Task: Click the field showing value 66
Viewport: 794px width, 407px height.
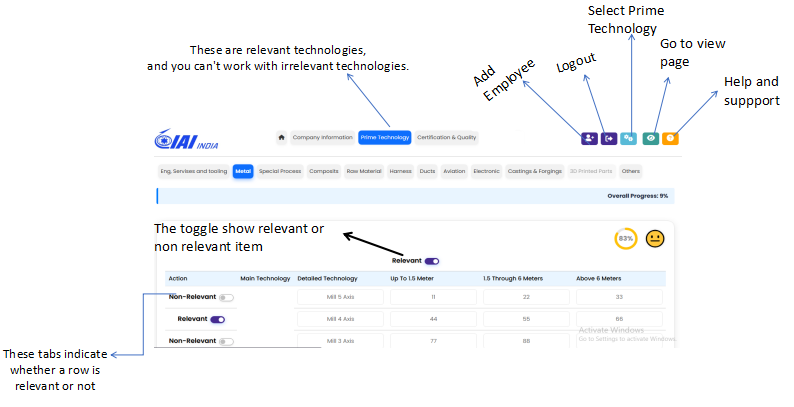Action: coord(619,319)
